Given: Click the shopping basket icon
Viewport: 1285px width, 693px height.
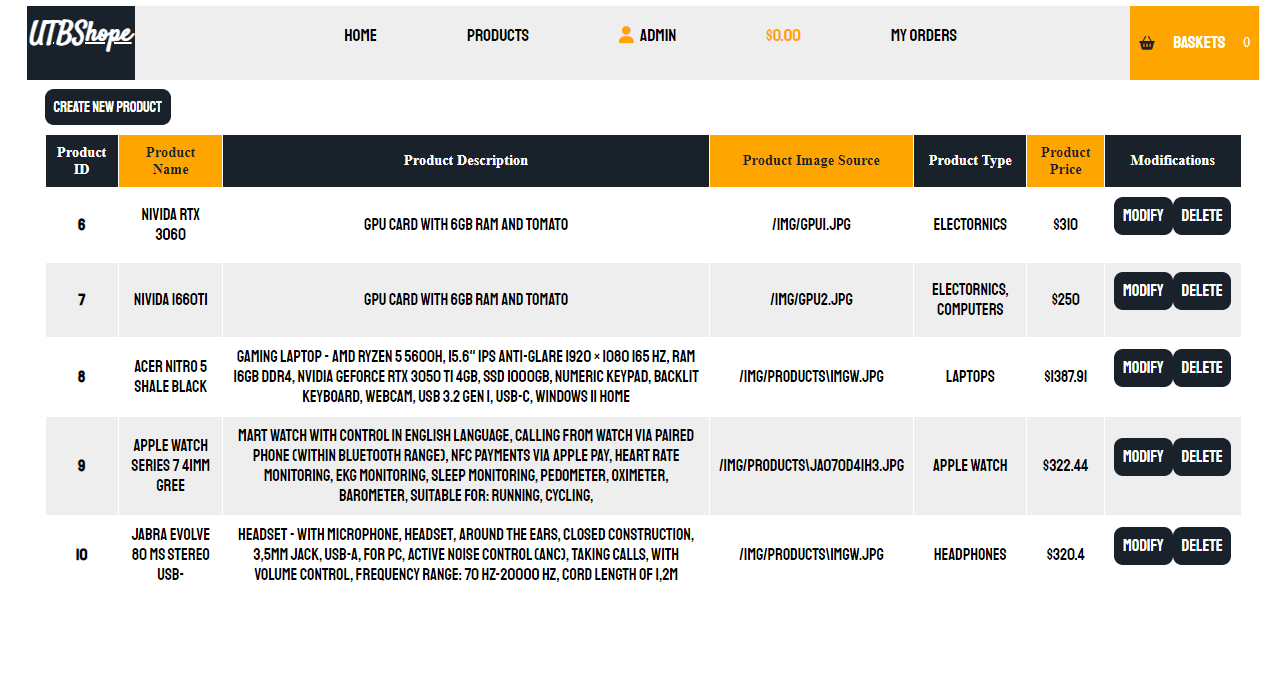Looking at the screenshot, I should pos(1147,43).
